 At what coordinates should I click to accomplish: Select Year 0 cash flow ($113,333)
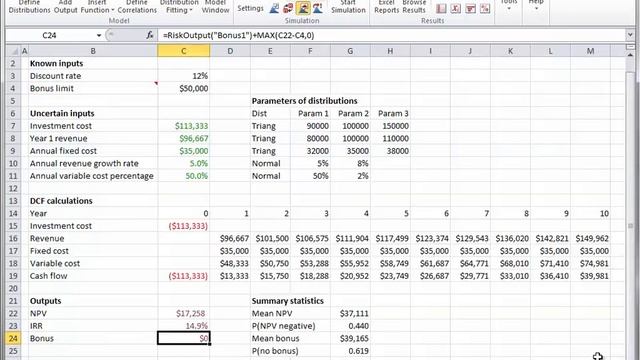(184, 276)
